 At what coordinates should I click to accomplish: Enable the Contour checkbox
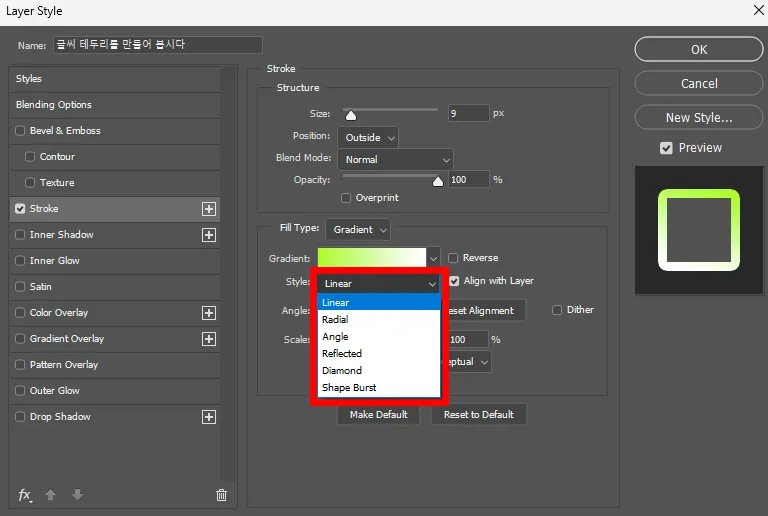30,157
